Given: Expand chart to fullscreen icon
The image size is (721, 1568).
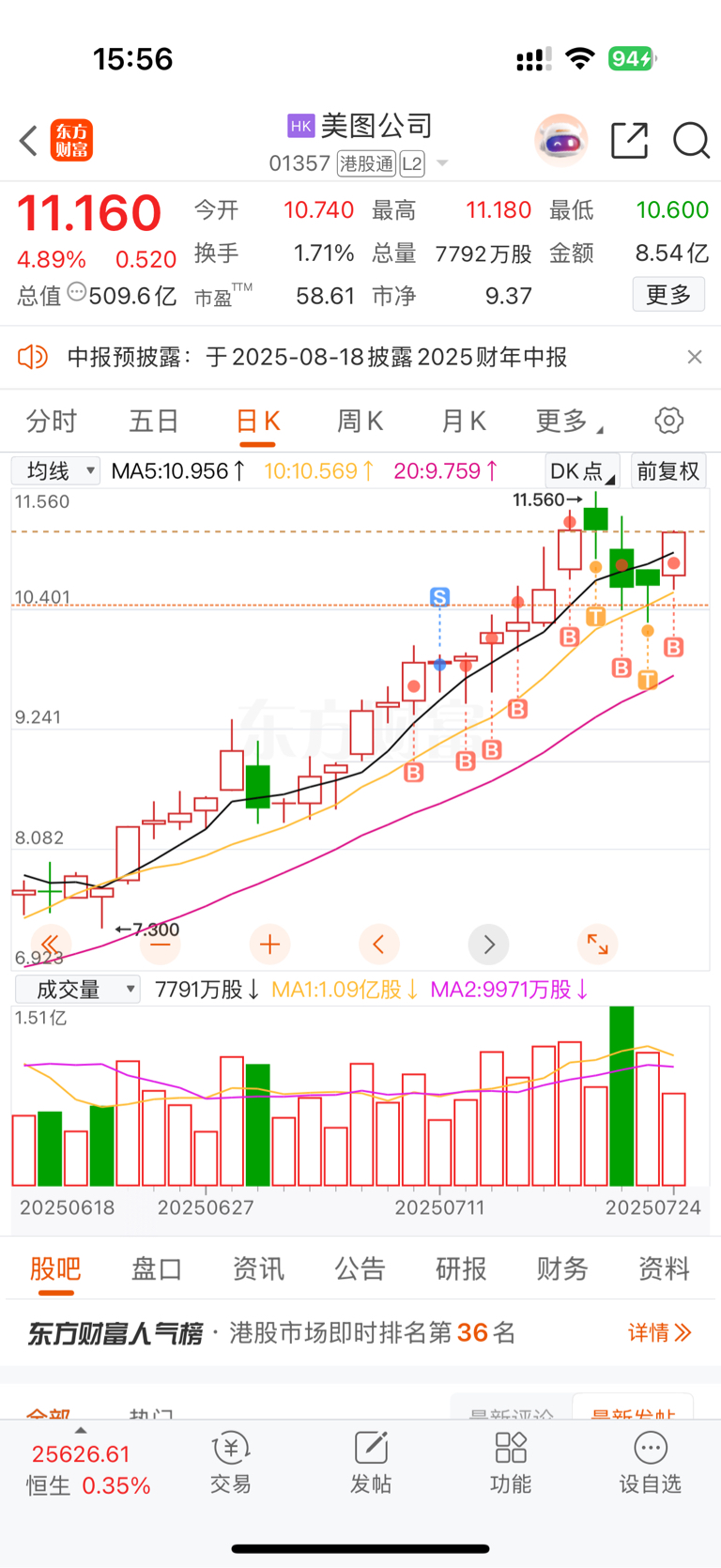Looking at the screenshot, I should tap(597, 944).
